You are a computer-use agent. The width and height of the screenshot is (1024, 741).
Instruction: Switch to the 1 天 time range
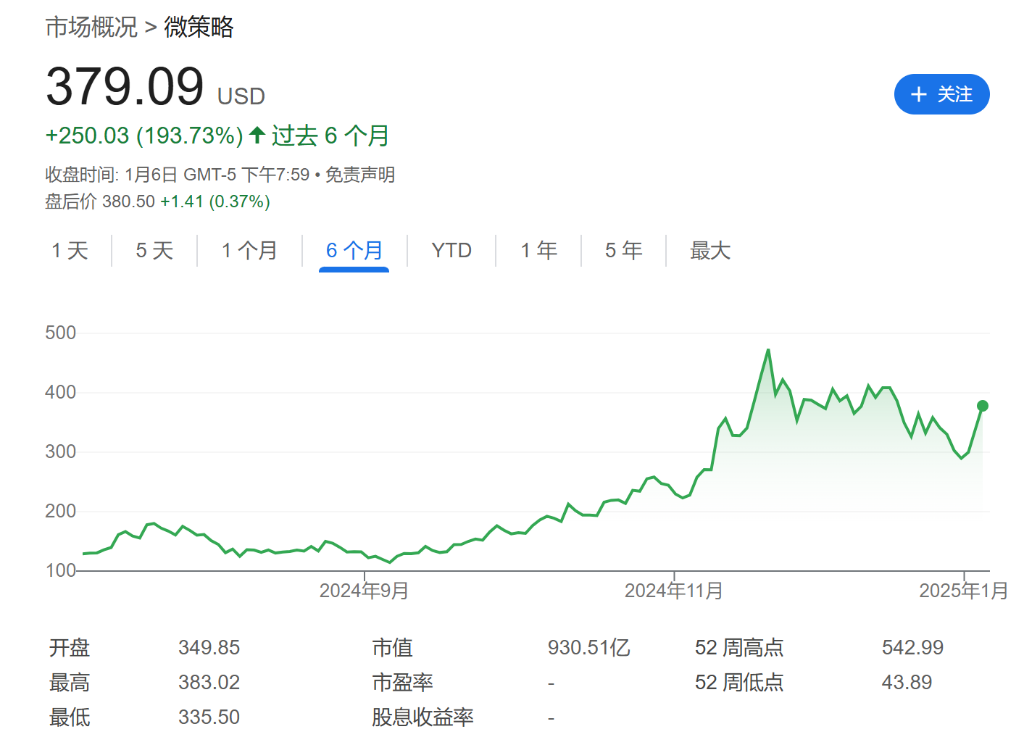click(x=70, y=250)
